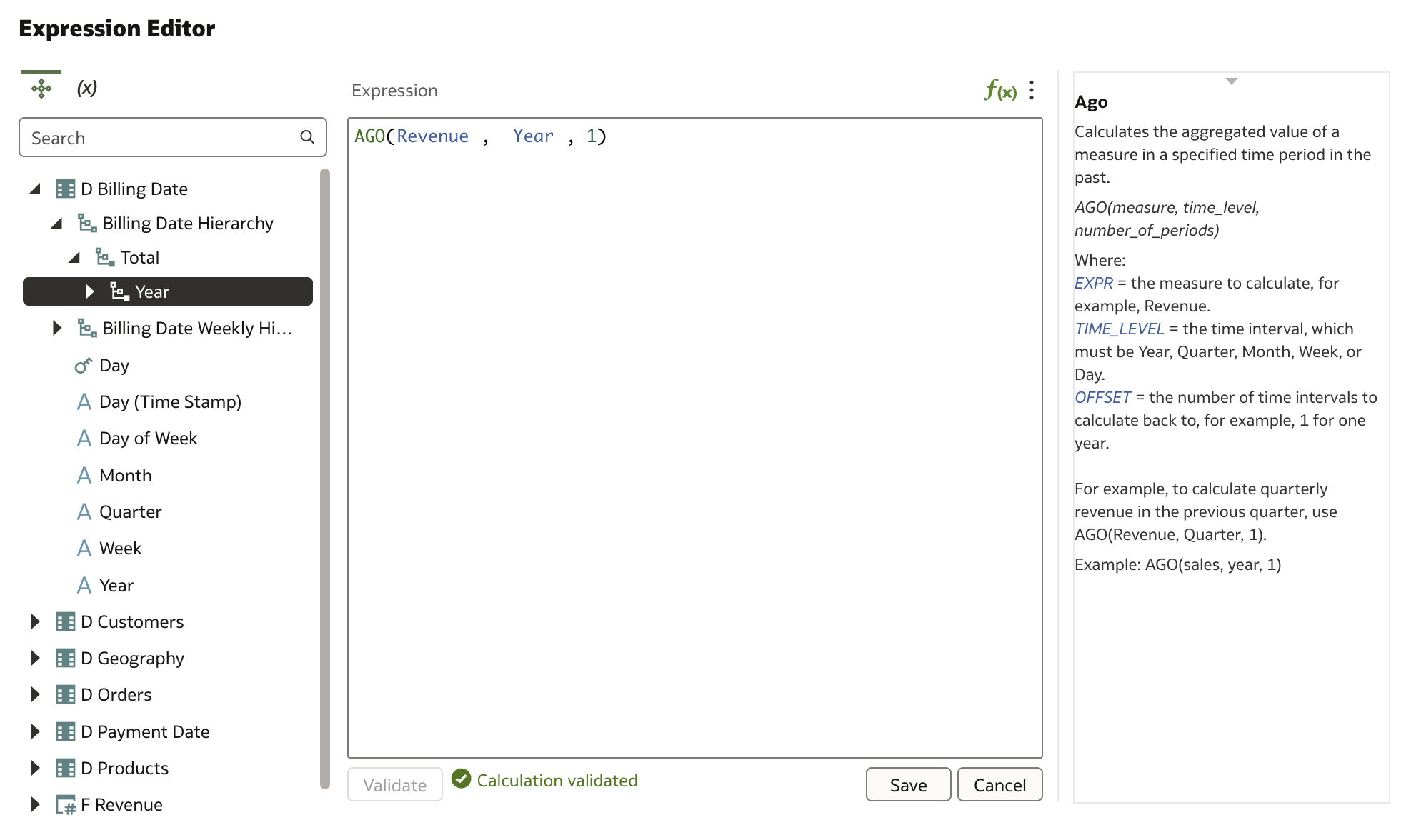Select the Week attribute icon
Image resolution: width=1416 pixels, height=840 pixels.
click(x=84, y=548)
